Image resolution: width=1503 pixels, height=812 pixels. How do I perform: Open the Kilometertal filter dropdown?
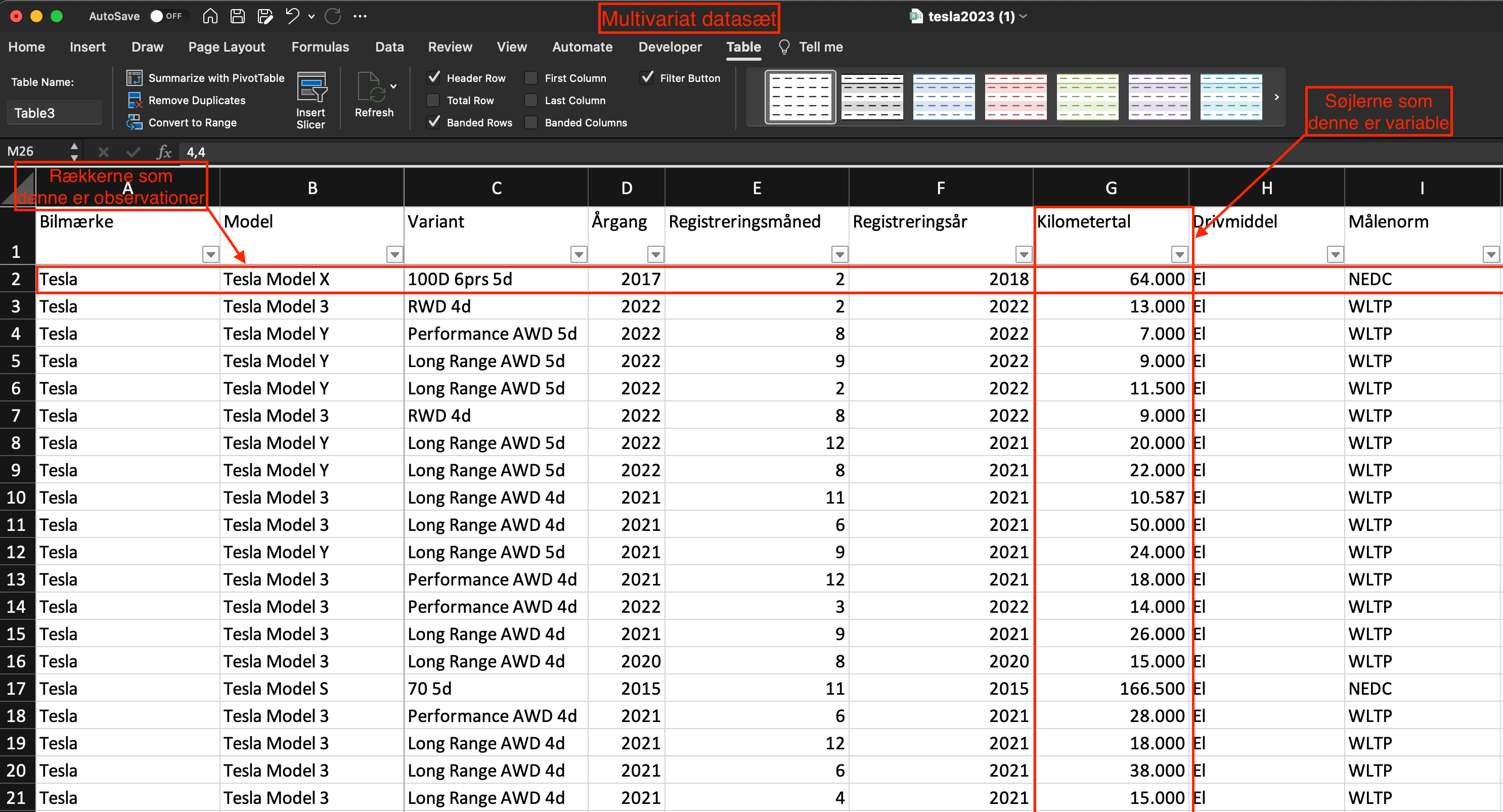click(x=1179, y=254)
